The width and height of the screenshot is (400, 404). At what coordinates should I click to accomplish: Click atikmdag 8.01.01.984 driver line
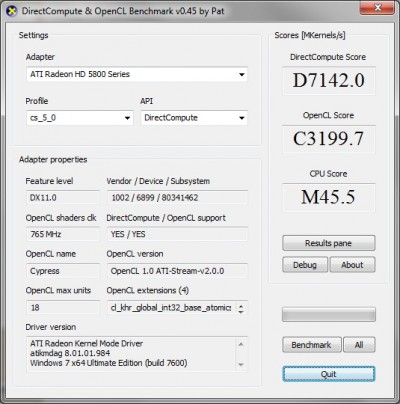[70, 353]
